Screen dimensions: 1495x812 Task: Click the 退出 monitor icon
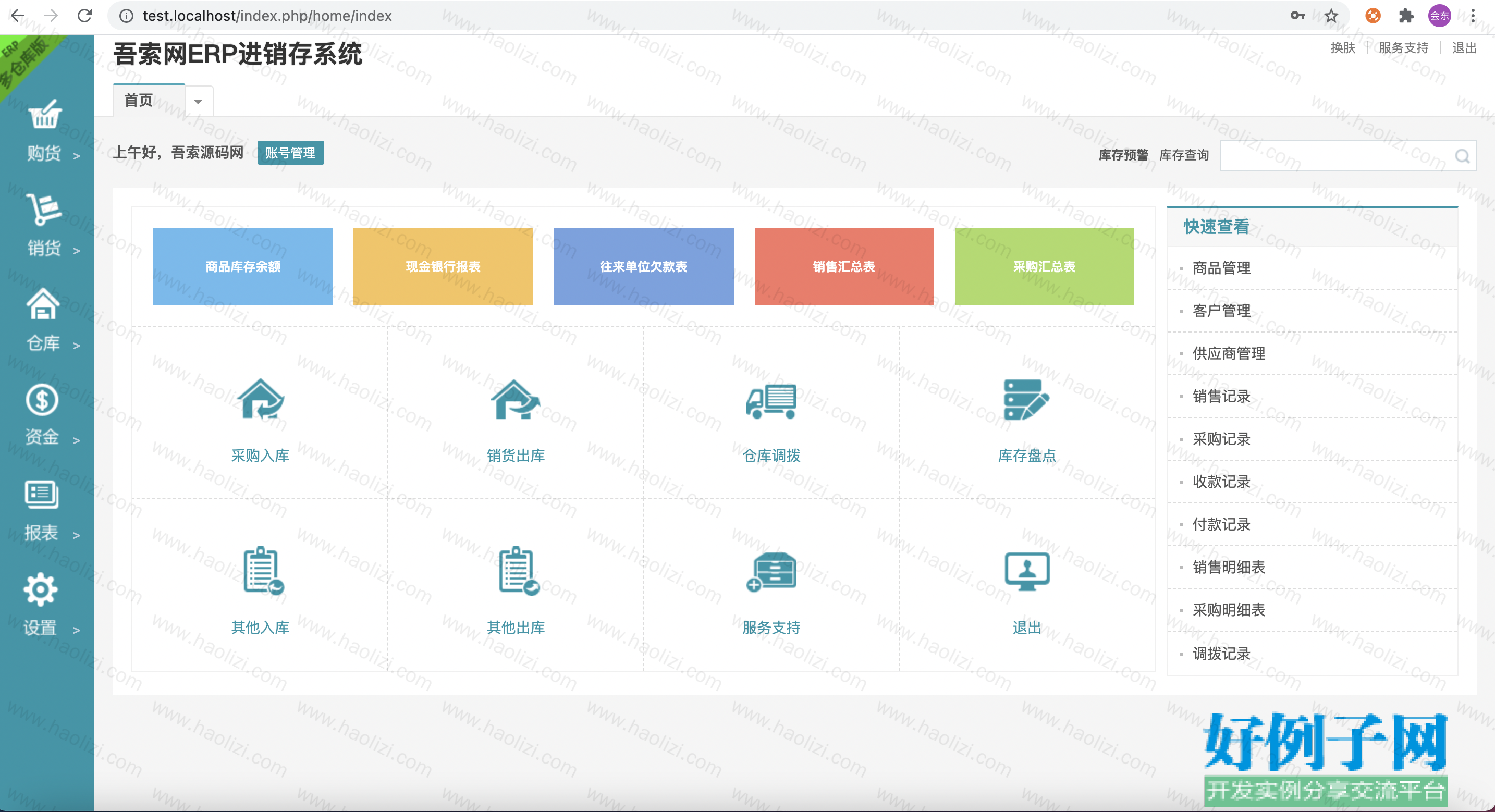pos(1027,571)
